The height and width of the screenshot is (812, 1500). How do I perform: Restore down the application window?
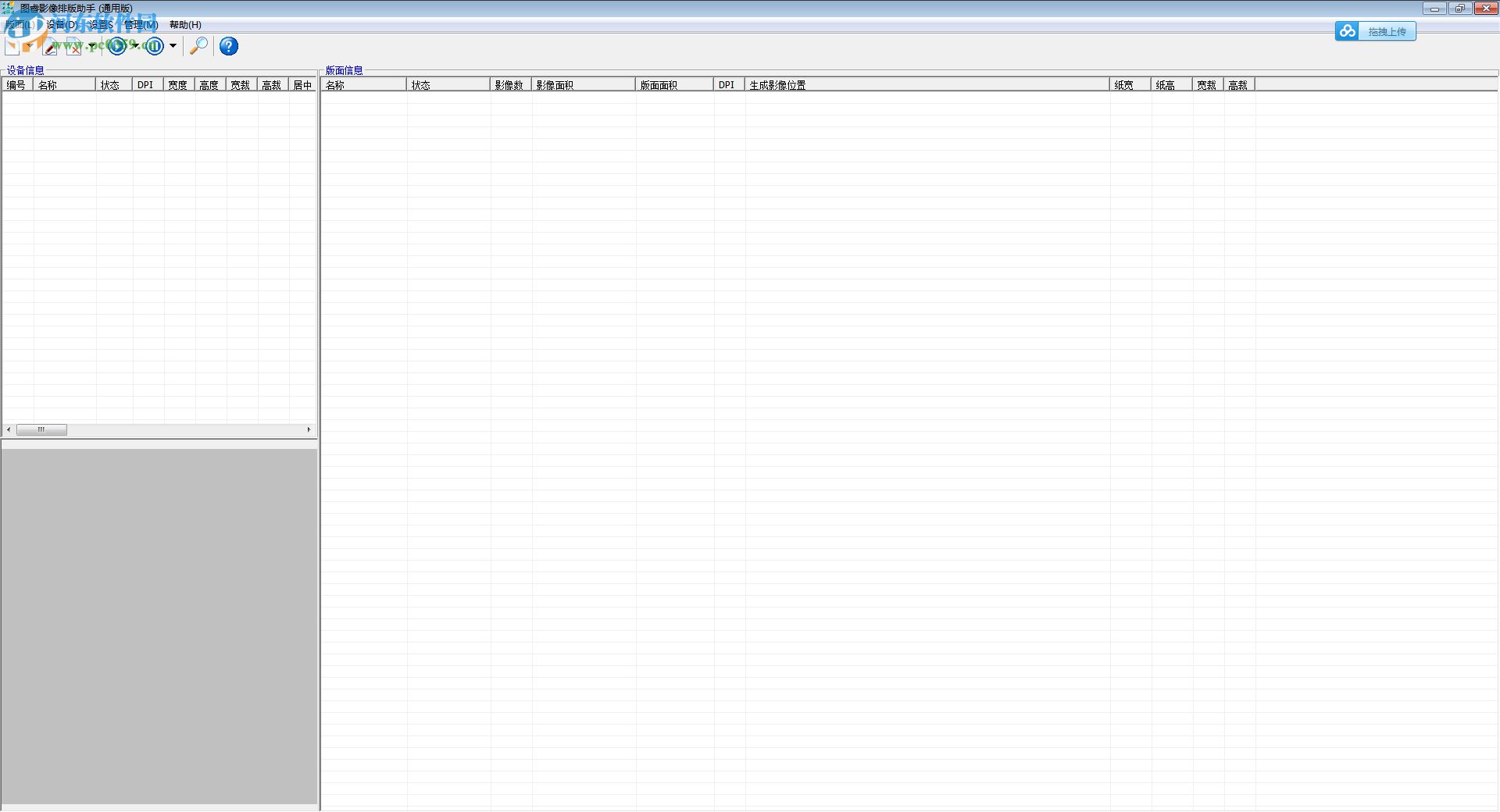point(1460,9)
